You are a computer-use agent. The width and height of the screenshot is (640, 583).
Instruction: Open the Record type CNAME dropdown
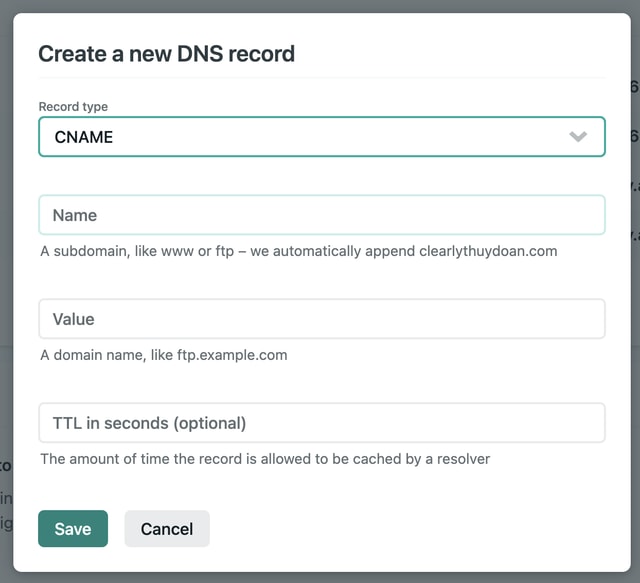tap(322, 137)
